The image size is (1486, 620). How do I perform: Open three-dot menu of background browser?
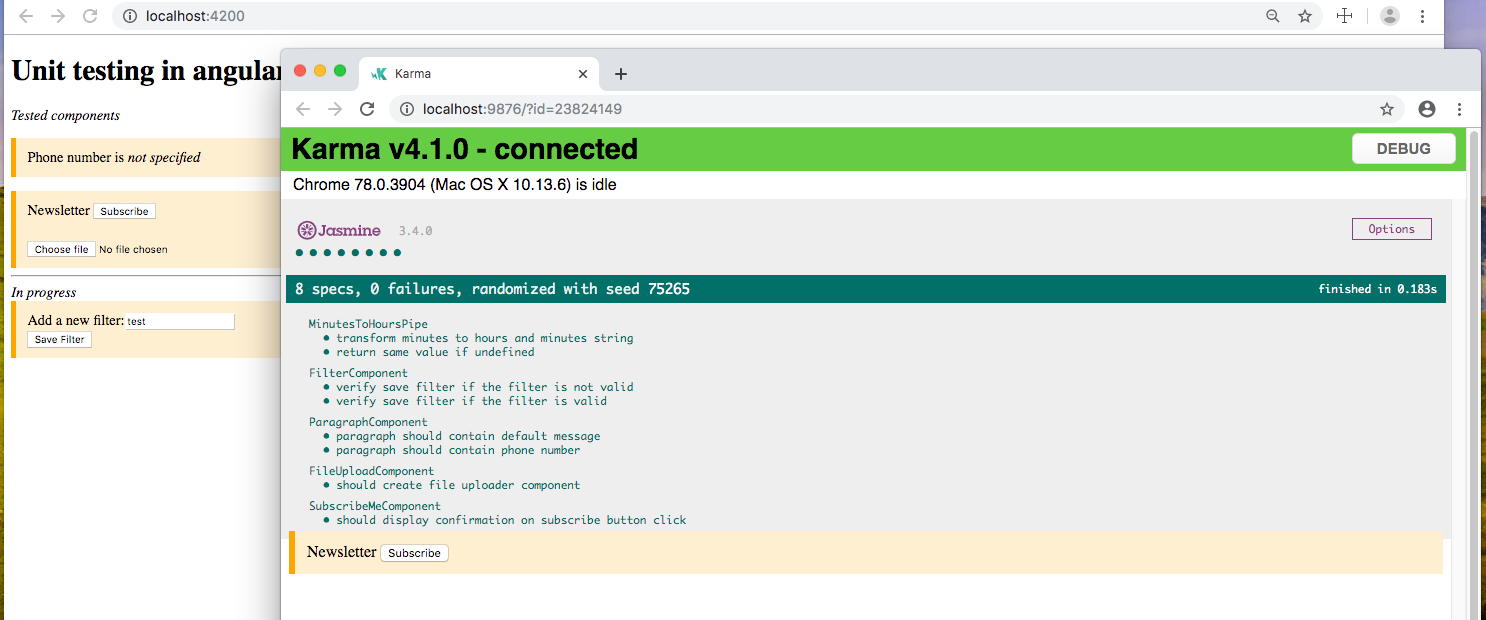coord(1422,16)
